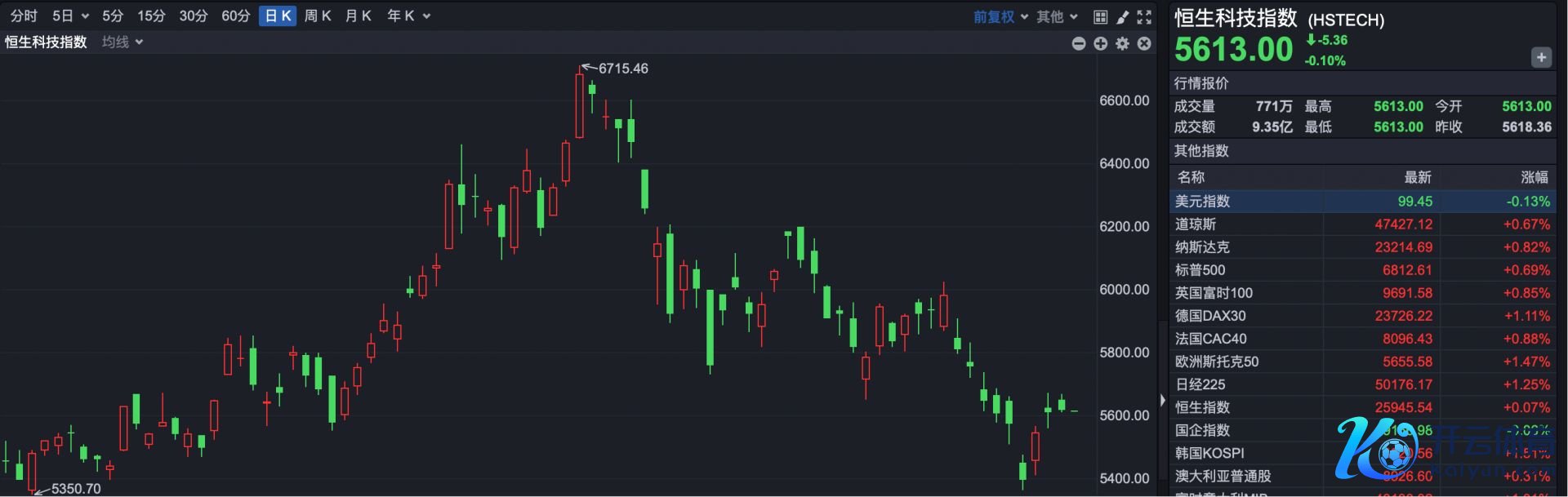The height and width of the screenshot is (497, 1568).
Task: Enter fullscreen chart mode
Action: [x=1145, y=17]
